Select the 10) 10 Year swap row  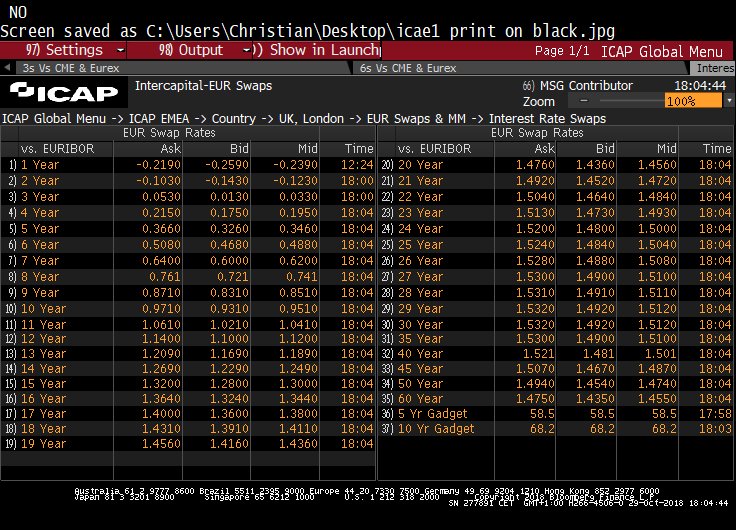(188, 308)
